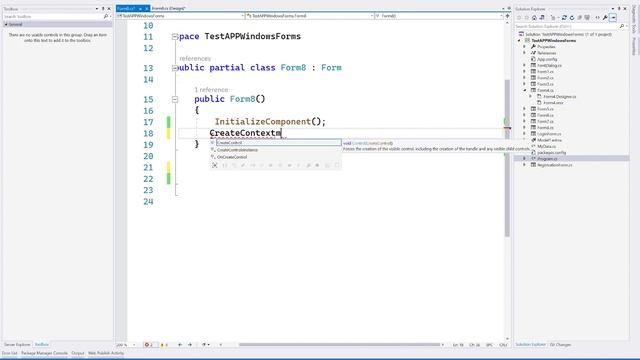The image size is (640, 360).
Task: Collapse the expanded Form4.cs node
Action: click(524, 90)
